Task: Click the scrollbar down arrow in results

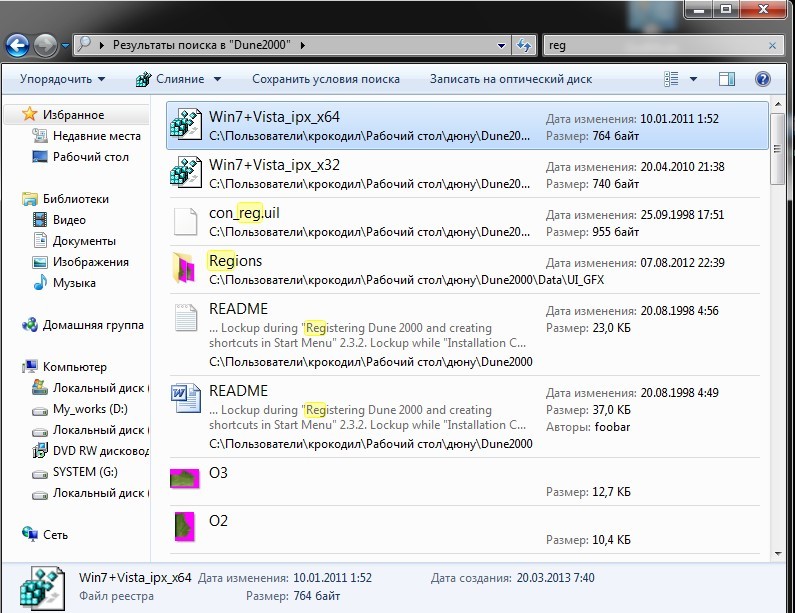Action: 778,554
